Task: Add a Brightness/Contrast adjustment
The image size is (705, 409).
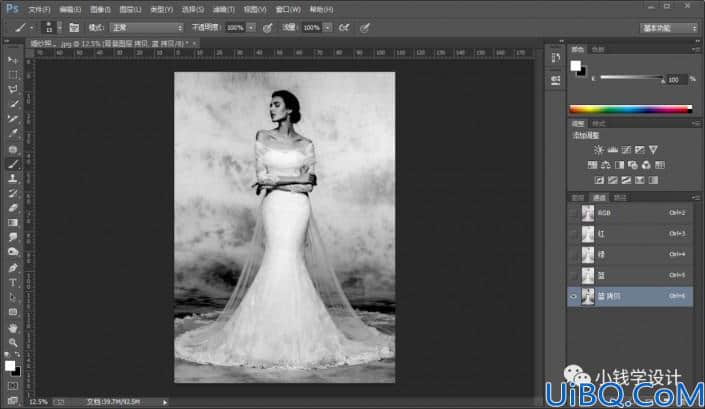Action: pyautogui.click(x=598, y=150)
